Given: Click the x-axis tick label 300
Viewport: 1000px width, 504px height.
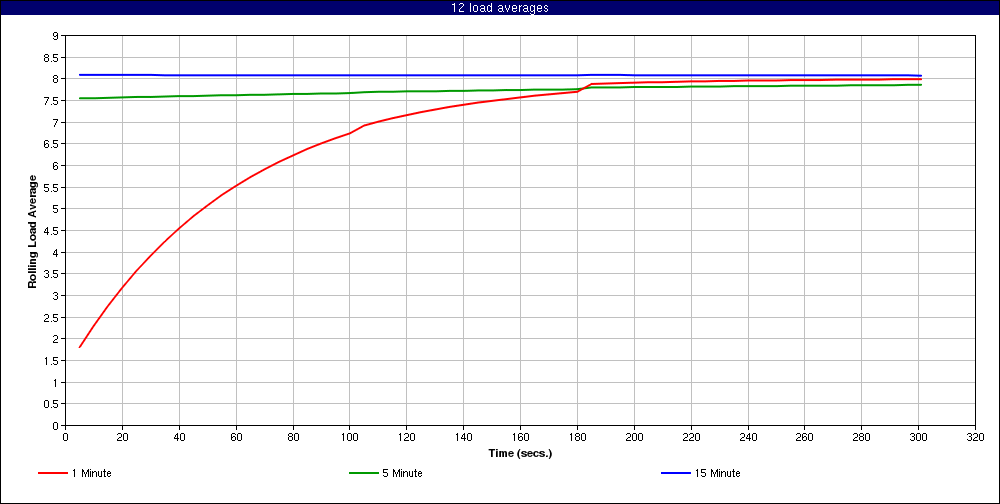Looking at the screenshot, I should point(918,437).
